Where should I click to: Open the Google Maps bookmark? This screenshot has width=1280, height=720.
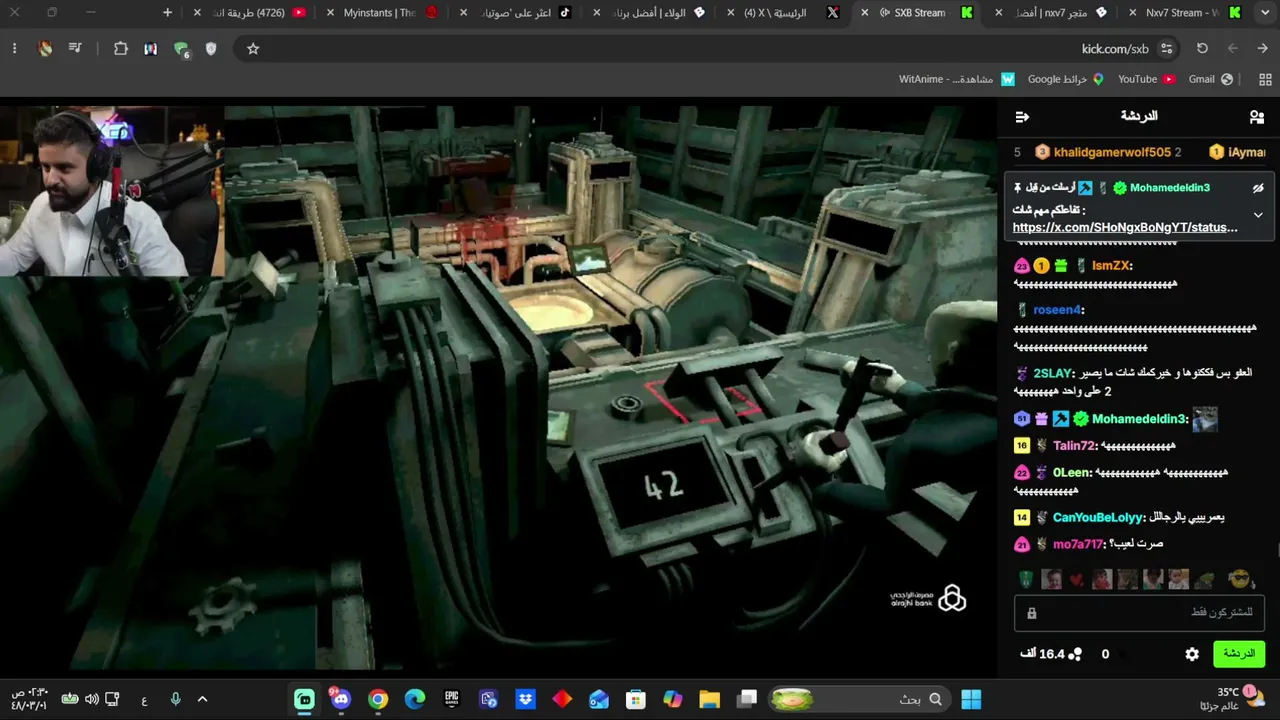[1065, 79]
